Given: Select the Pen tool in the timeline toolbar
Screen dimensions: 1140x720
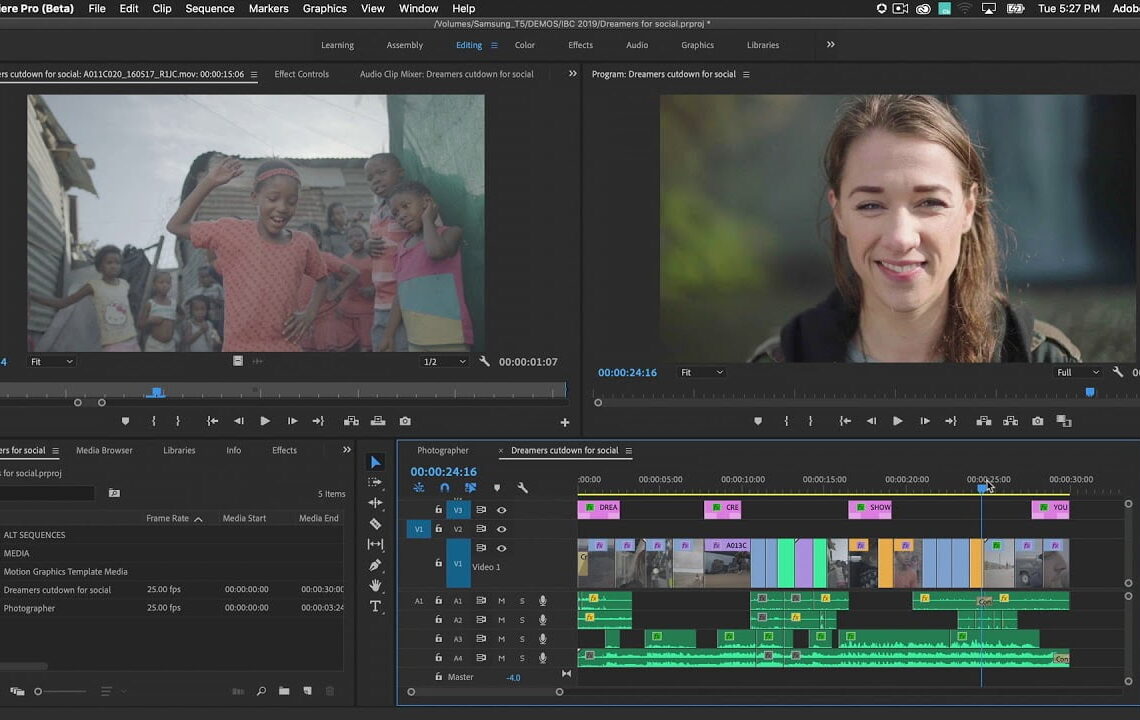Looking at the screenshot, I should tap(376, 565).
